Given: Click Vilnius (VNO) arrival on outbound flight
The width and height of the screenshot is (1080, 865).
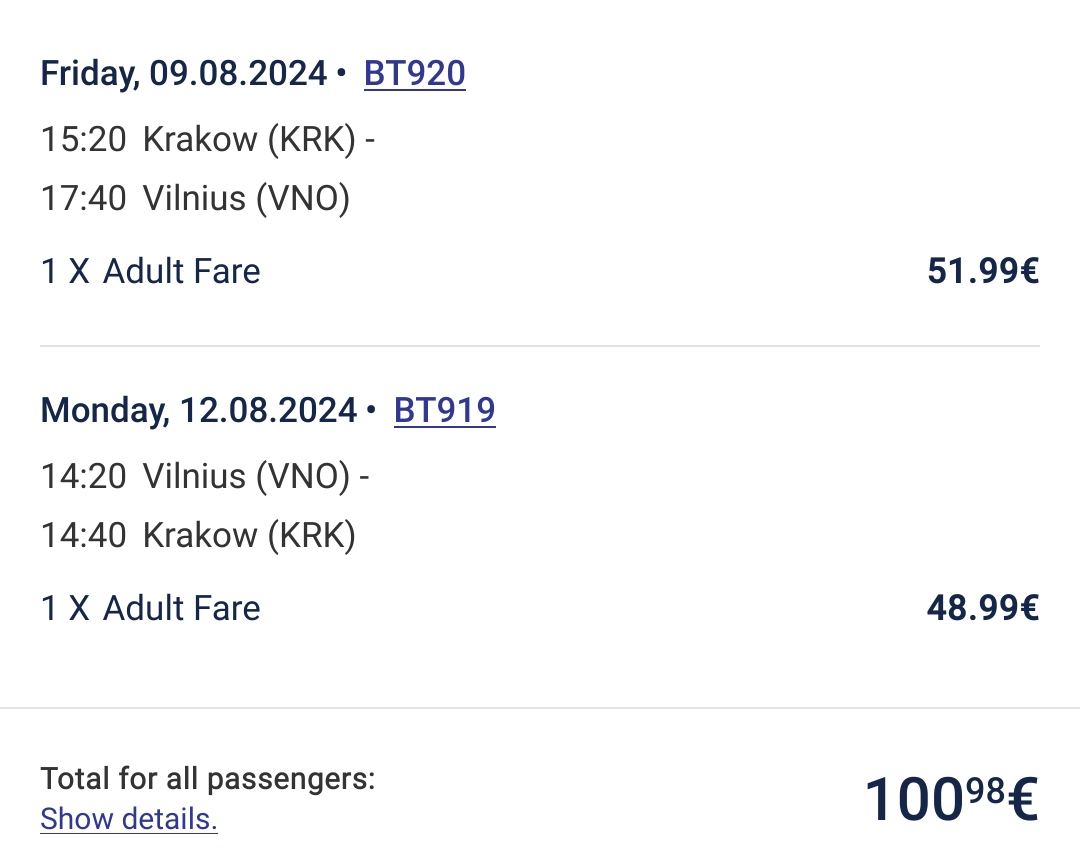Looking at the screenshot, I should [x=246, y=198].
